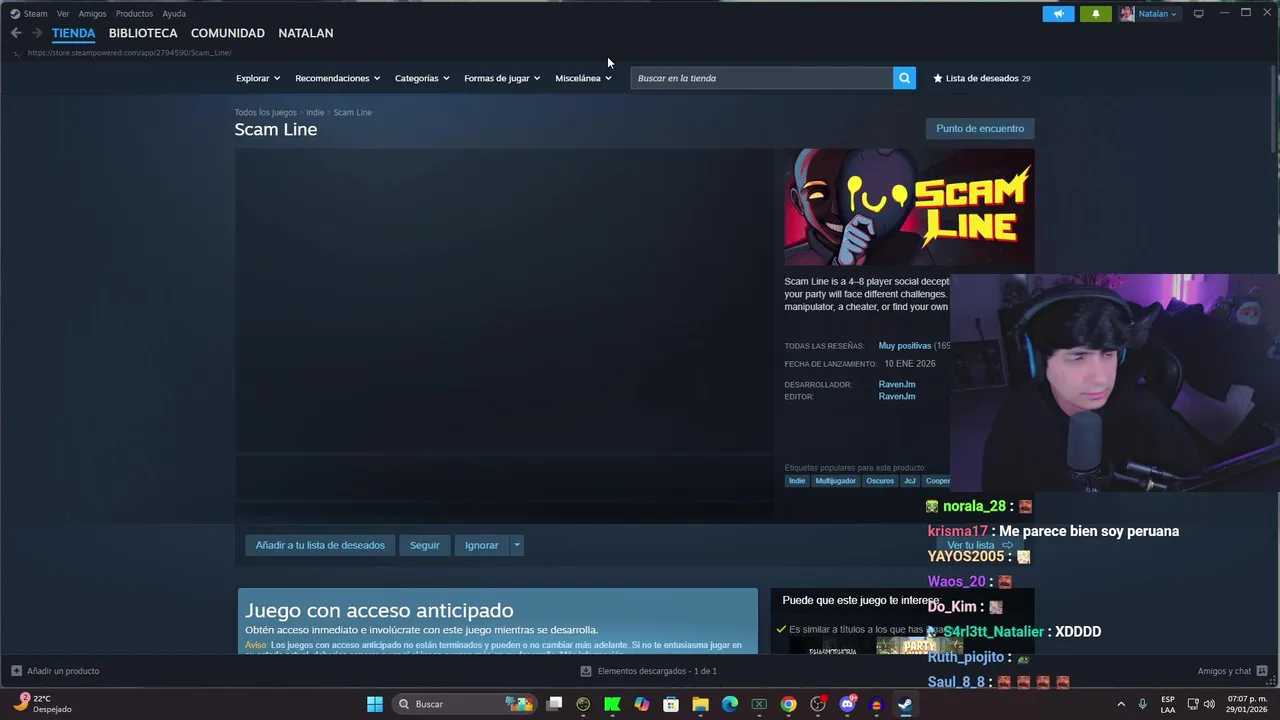Open the green Kick app taskbar icon
The width and height of the screenshot is (1280, 720).
(612, 704)
